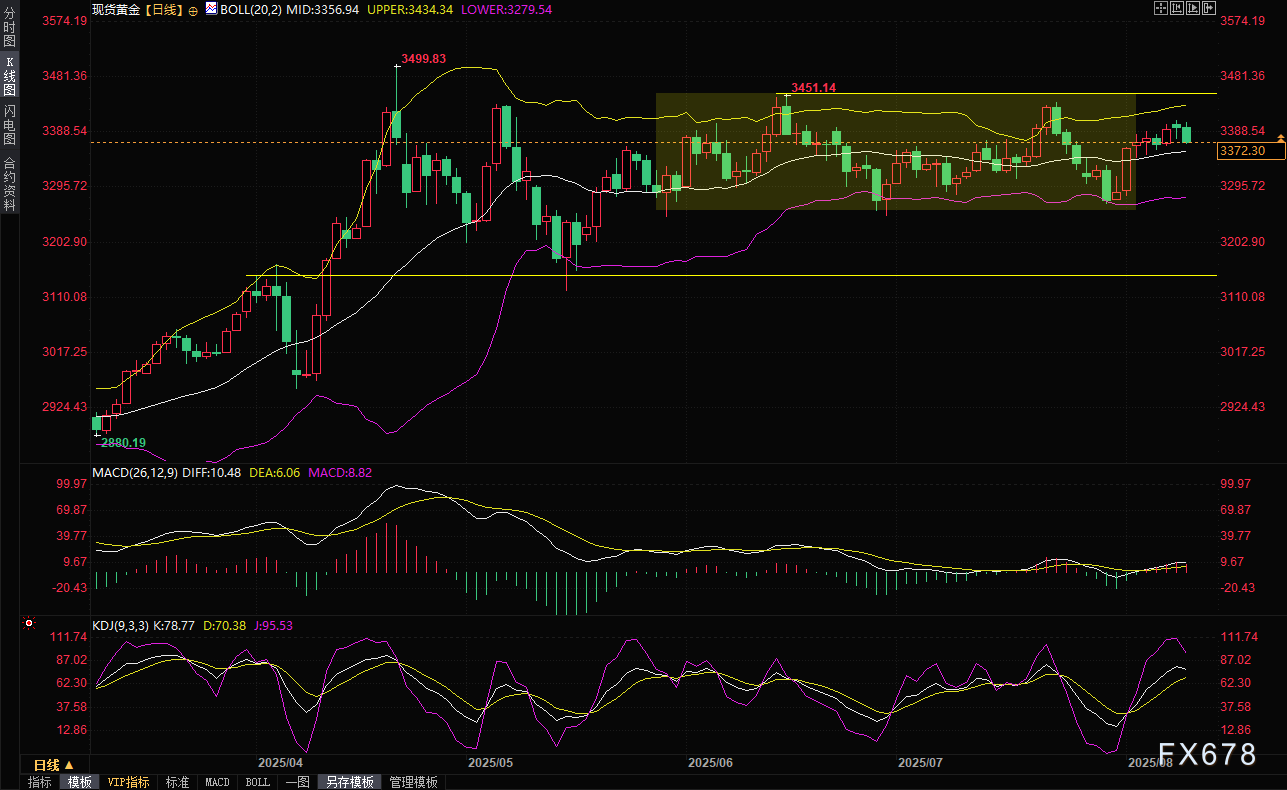The width and height of the screenshot is (1287, 790).
Task: Apply the BOLL template at bottom
Action: [257, 782]
